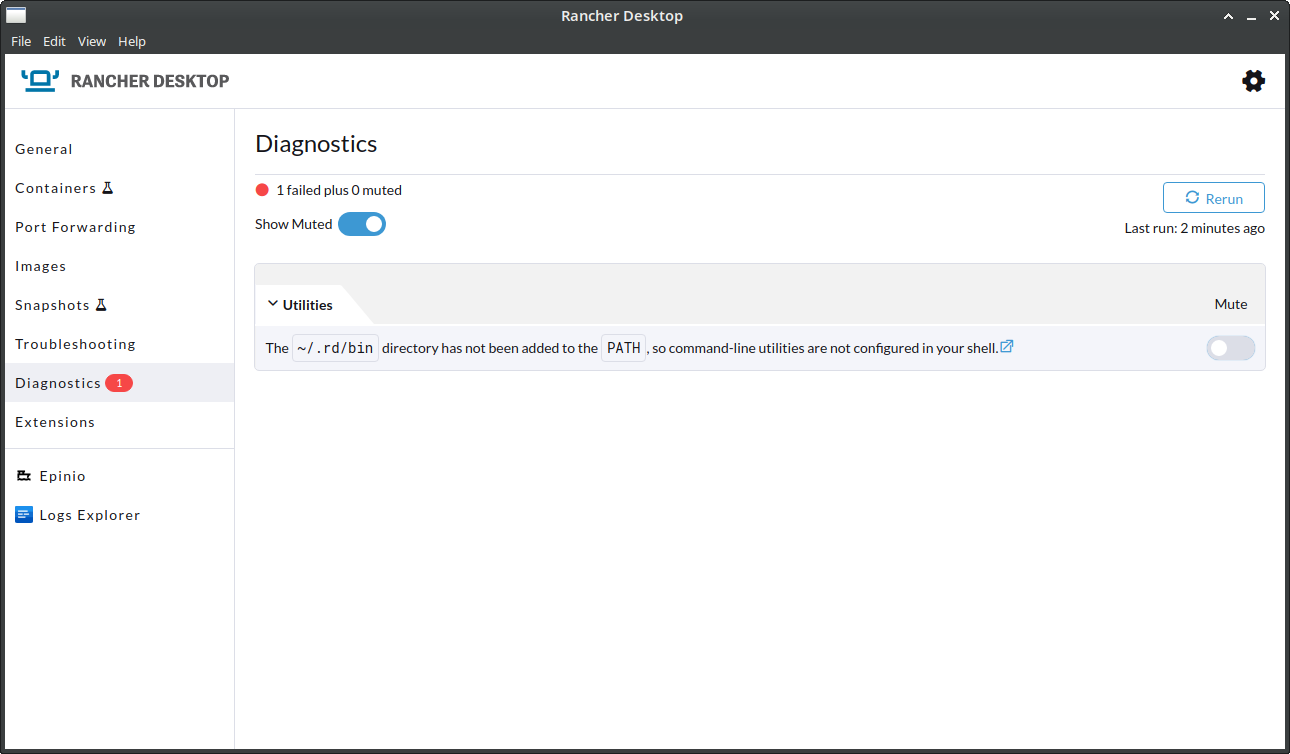Select Images in the sidebar
The image size is (1290, 754).
point(41,266)
